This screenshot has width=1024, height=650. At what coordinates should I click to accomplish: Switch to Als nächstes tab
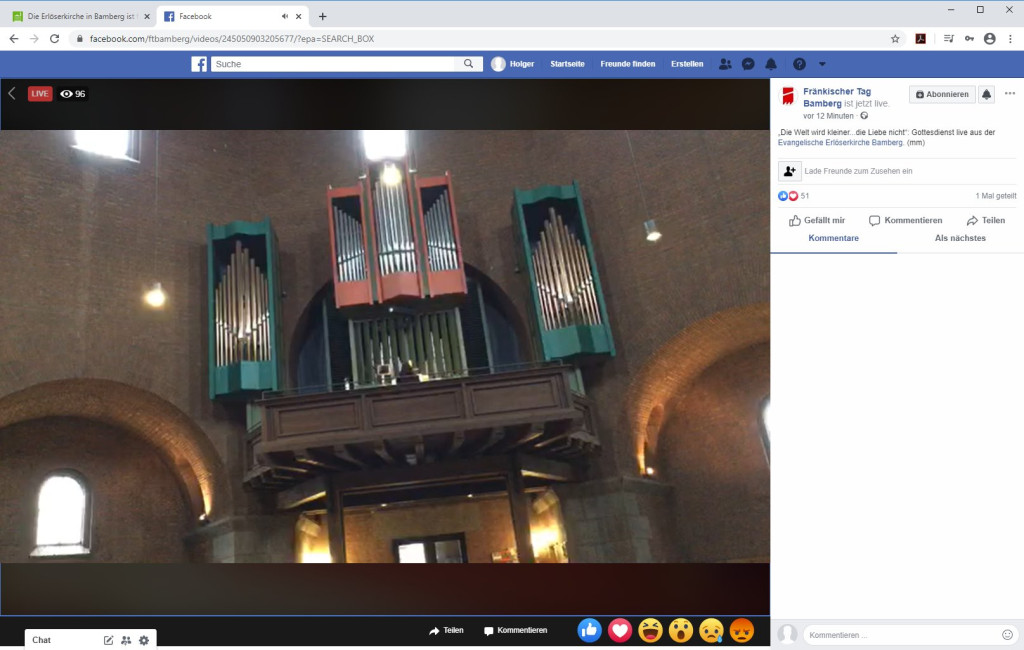[x=960, y=238]
